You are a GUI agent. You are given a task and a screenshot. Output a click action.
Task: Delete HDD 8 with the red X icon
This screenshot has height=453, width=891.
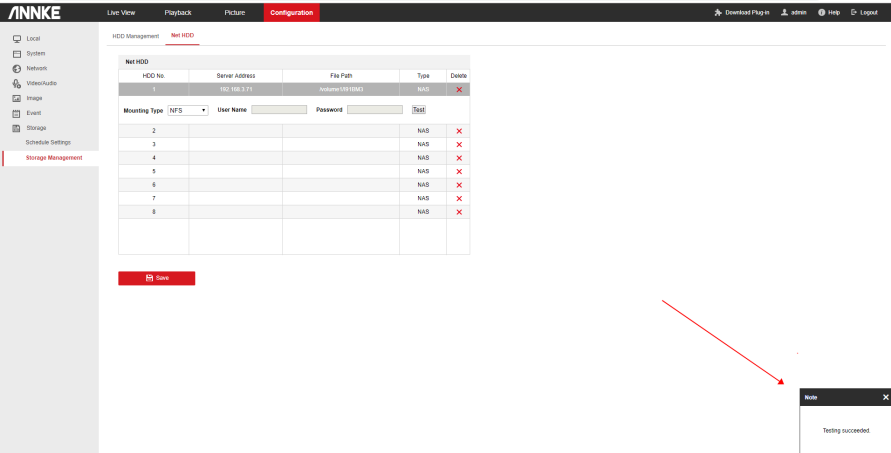click(459, 212)
